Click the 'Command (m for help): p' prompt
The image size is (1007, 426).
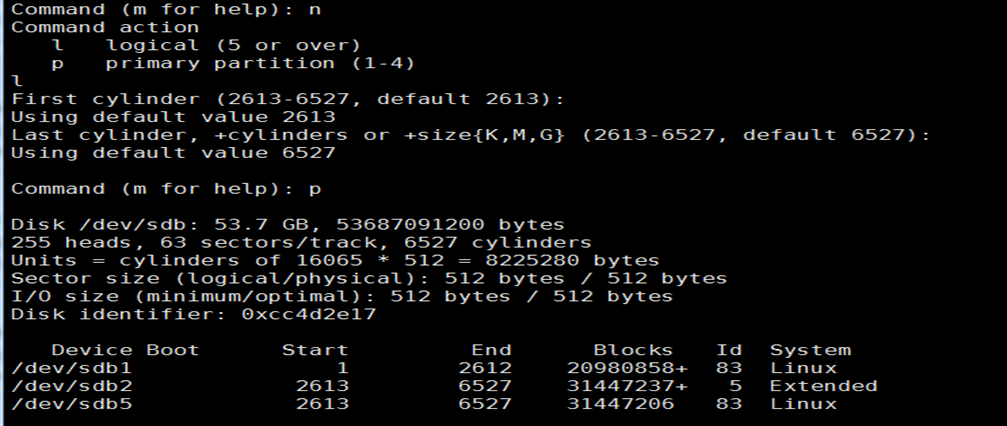[x=166, y=189]
